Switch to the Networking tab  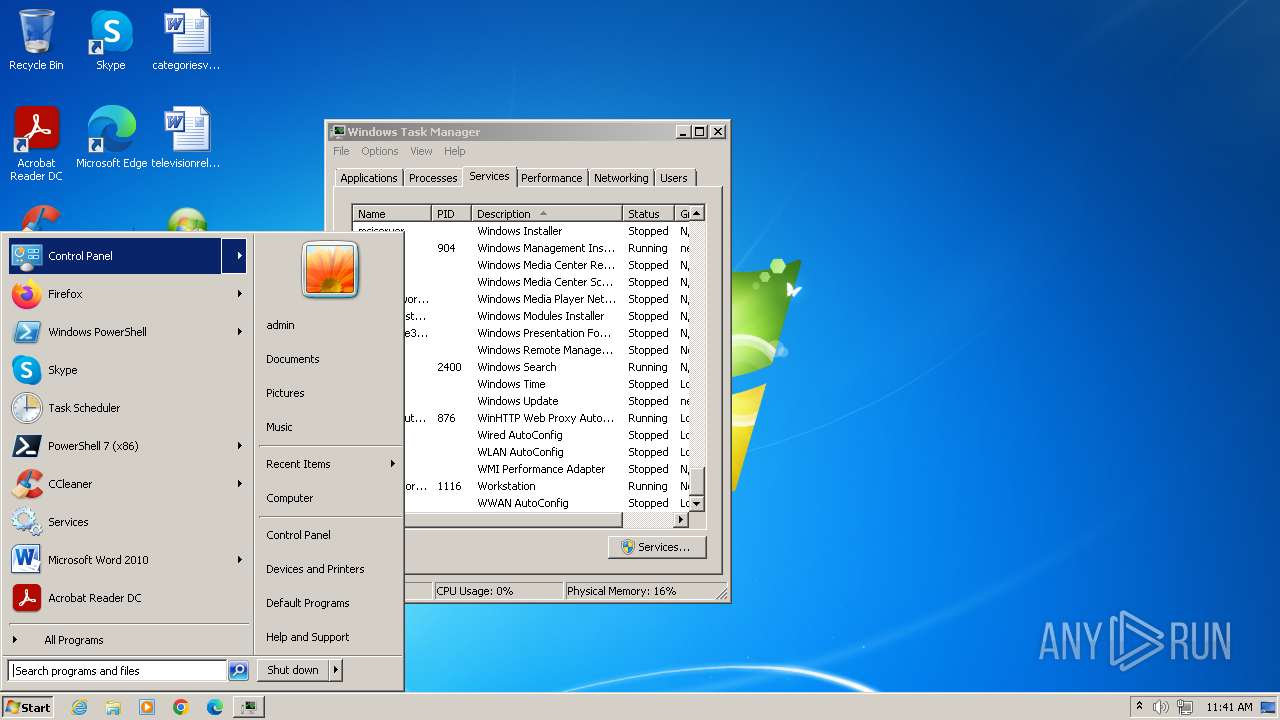621,178
